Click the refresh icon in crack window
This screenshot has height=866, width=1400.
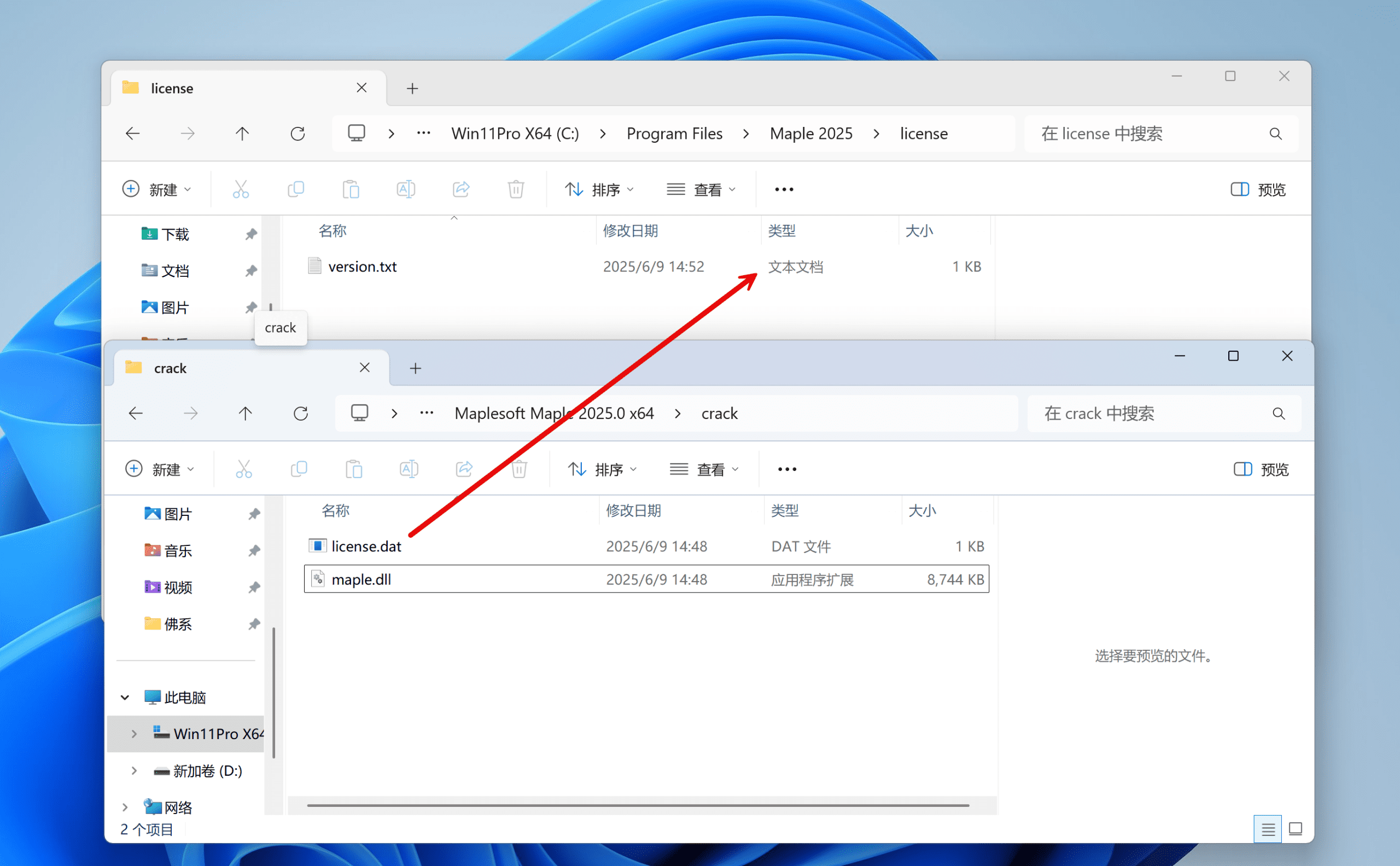(301, 414)
